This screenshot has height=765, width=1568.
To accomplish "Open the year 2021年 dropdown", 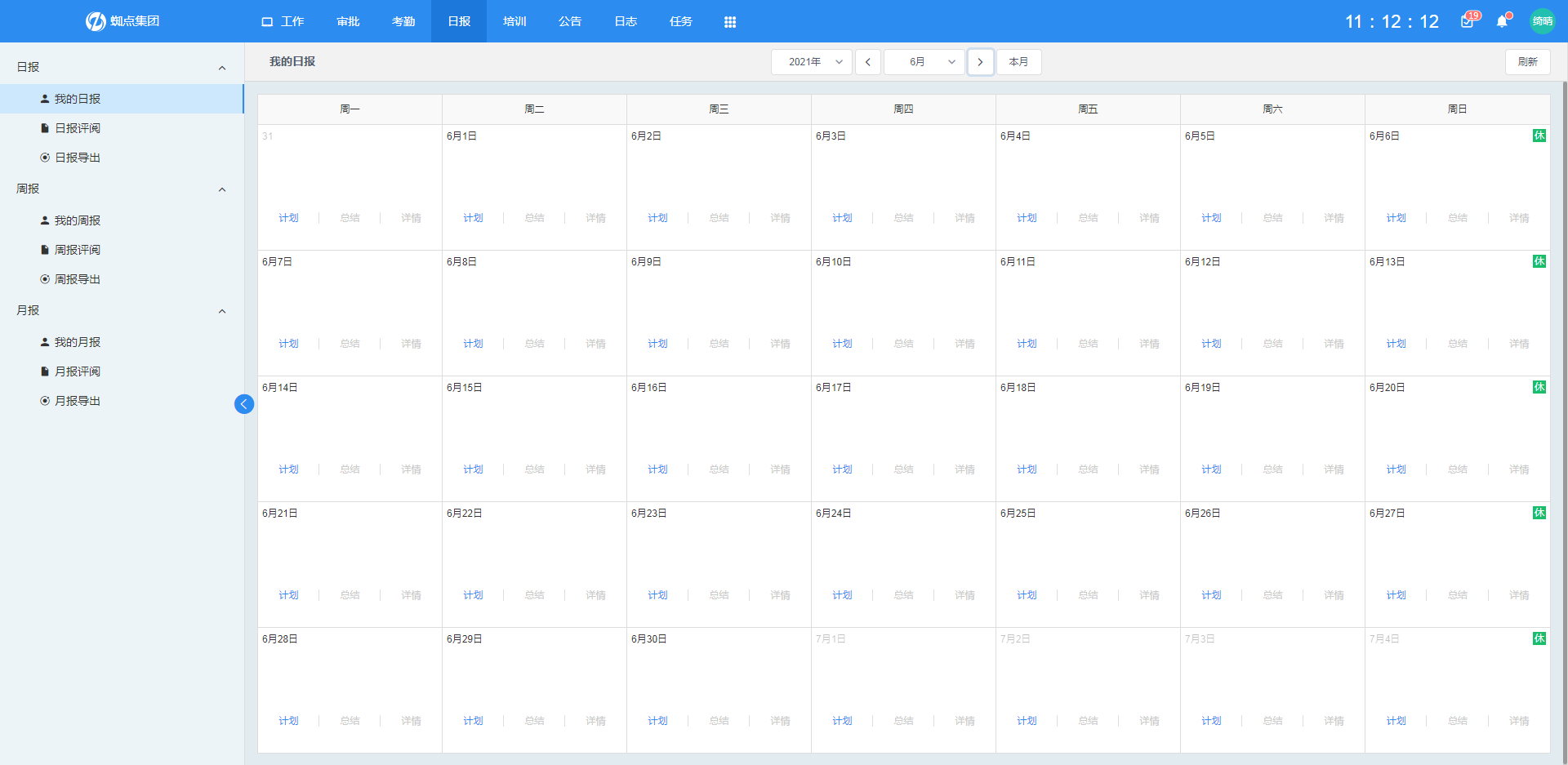I will click(811, 62).
